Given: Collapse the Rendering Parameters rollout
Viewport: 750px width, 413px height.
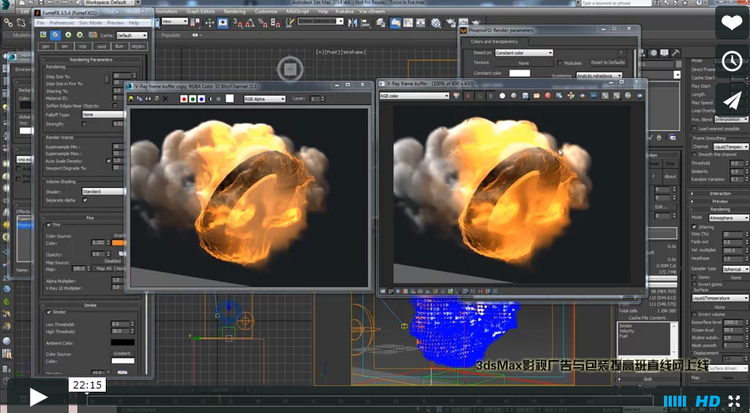Looking at the screenshot, I should (91, 60).
